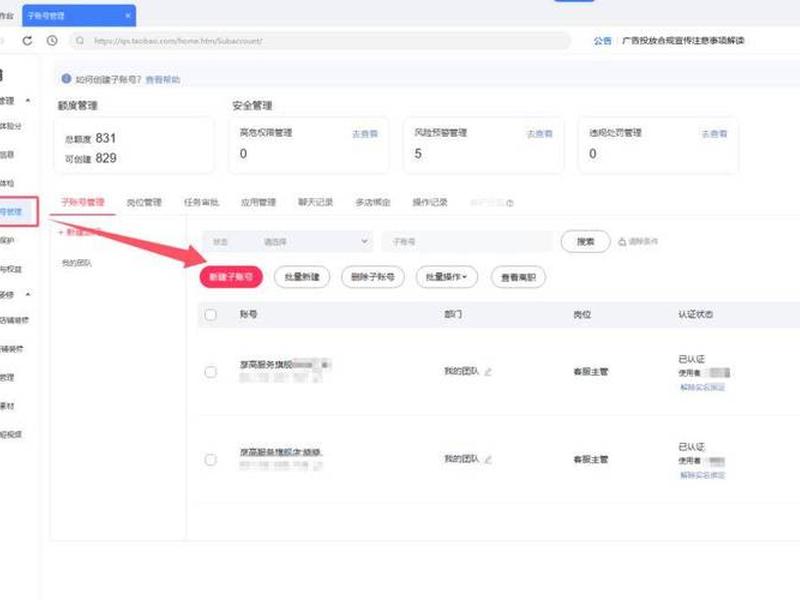The image size is (800, 600).
Task: Click the 删除子账号 button
Action: tap(373, 277)
